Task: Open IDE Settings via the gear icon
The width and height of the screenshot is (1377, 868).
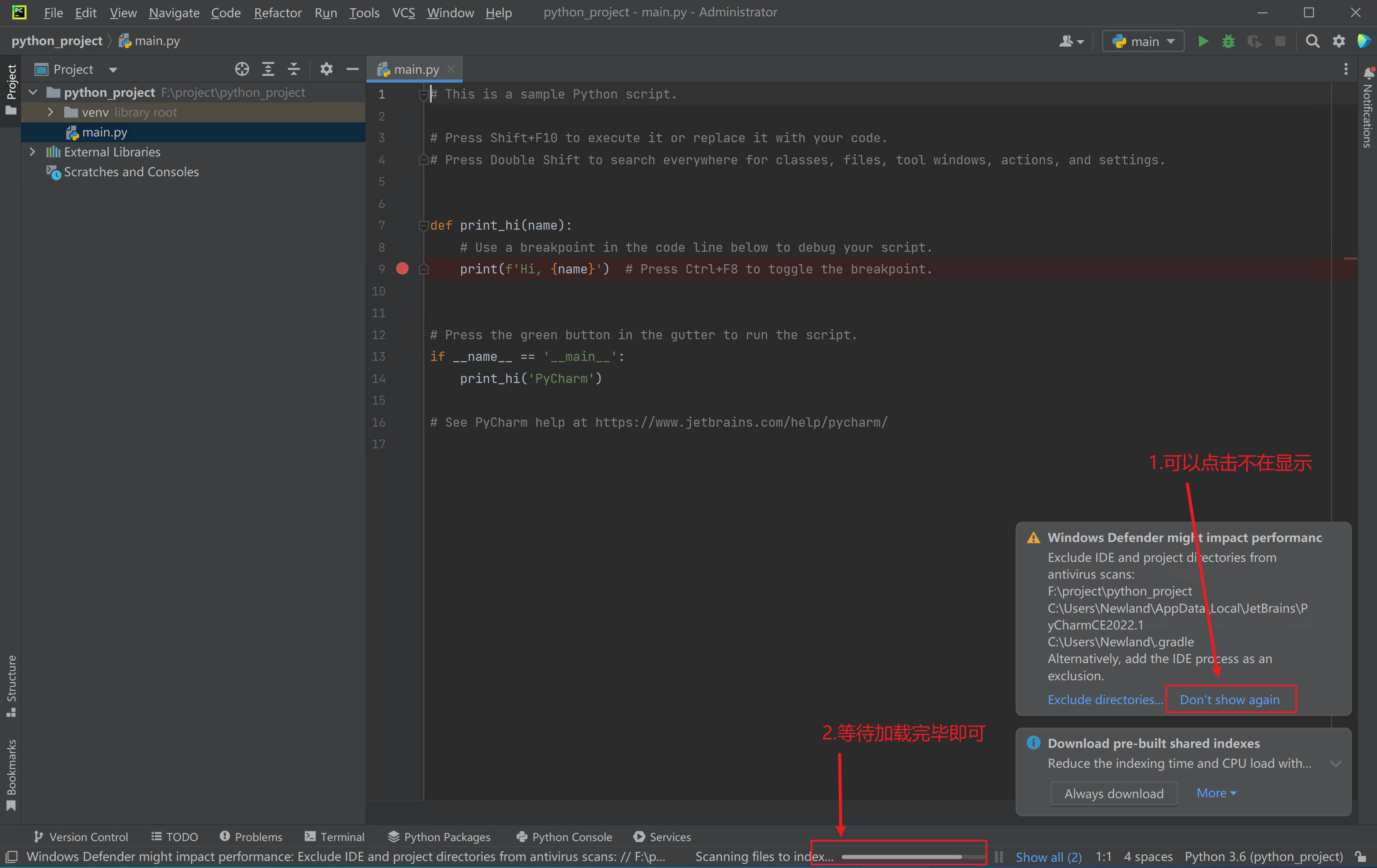Action: (1338, 41)
